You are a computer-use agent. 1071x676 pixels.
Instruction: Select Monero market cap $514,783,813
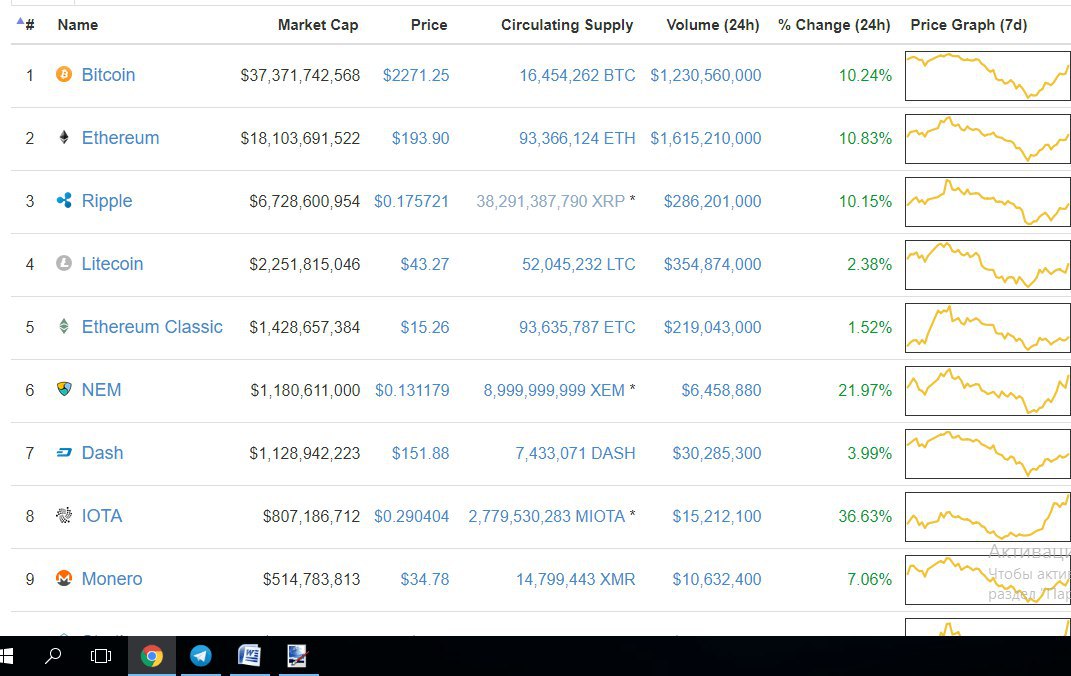pos(311,579)
